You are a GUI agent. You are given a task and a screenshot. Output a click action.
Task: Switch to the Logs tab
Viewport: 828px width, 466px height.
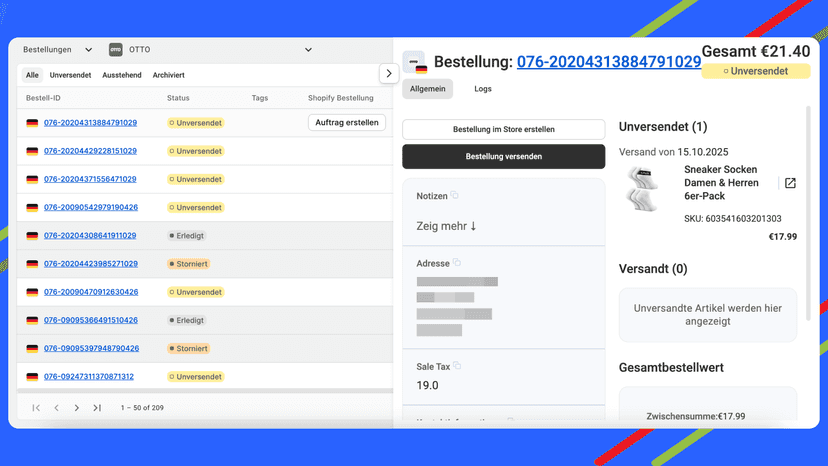tap(483, 89)
